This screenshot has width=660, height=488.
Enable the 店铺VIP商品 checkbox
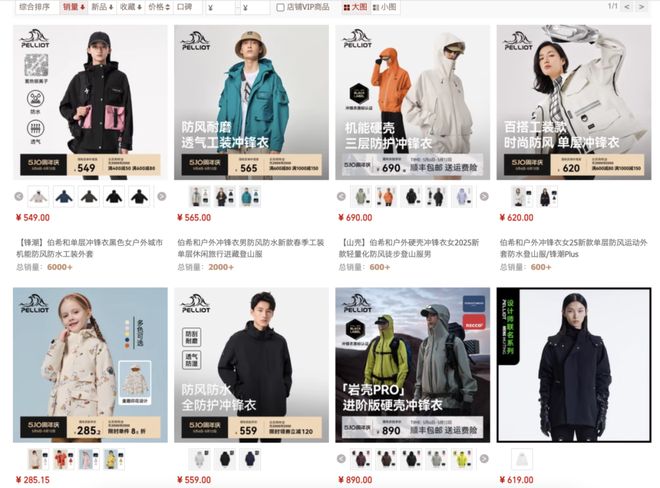point(280,8)
